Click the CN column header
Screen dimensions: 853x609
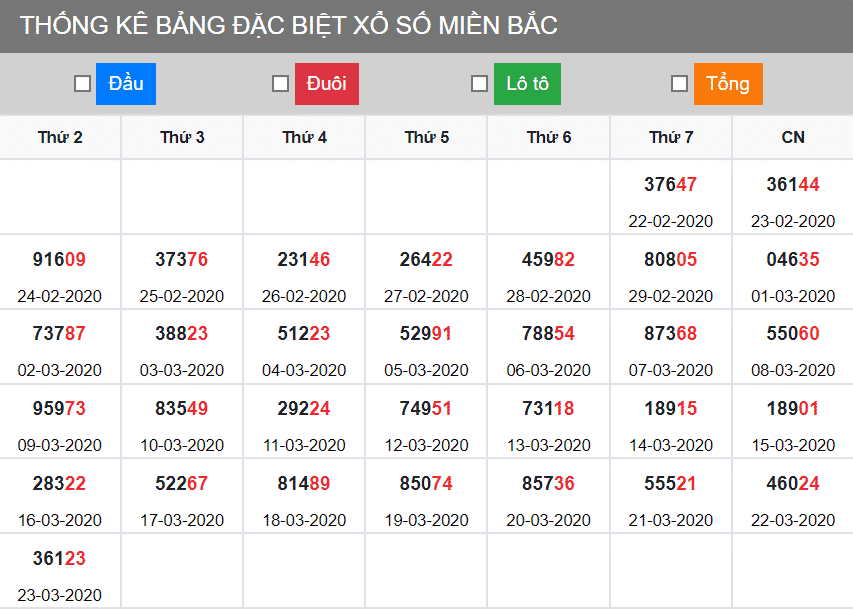(793, 137)
